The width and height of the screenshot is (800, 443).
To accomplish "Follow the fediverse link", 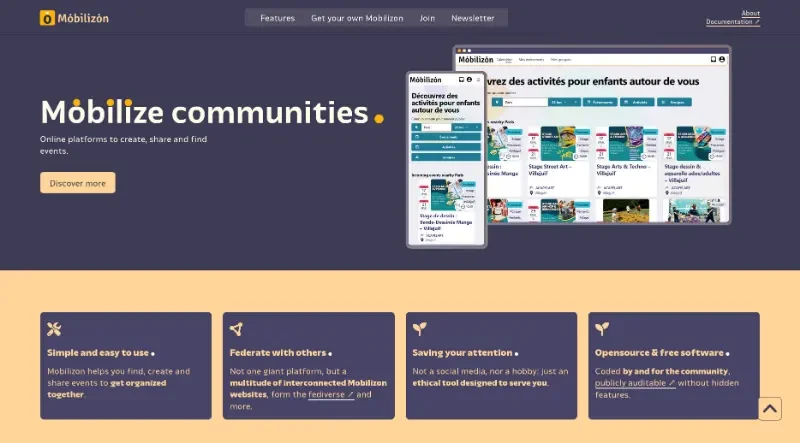I will coord(330,395).
